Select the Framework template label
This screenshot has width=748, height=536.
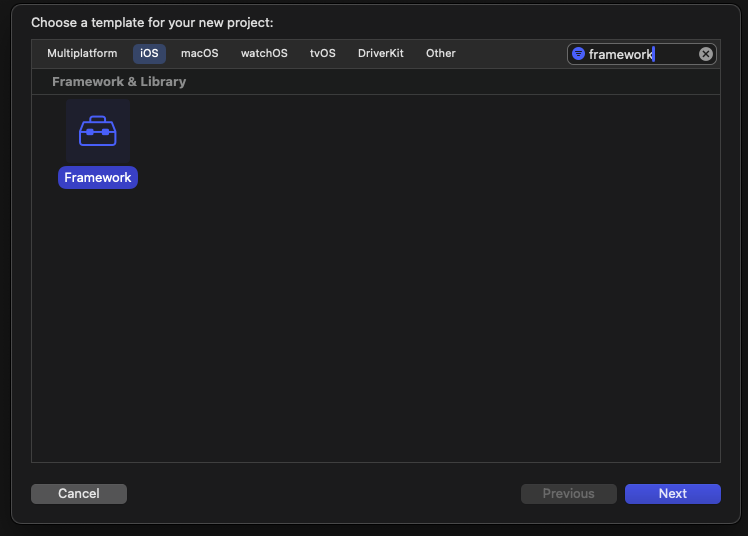(98, 177)
